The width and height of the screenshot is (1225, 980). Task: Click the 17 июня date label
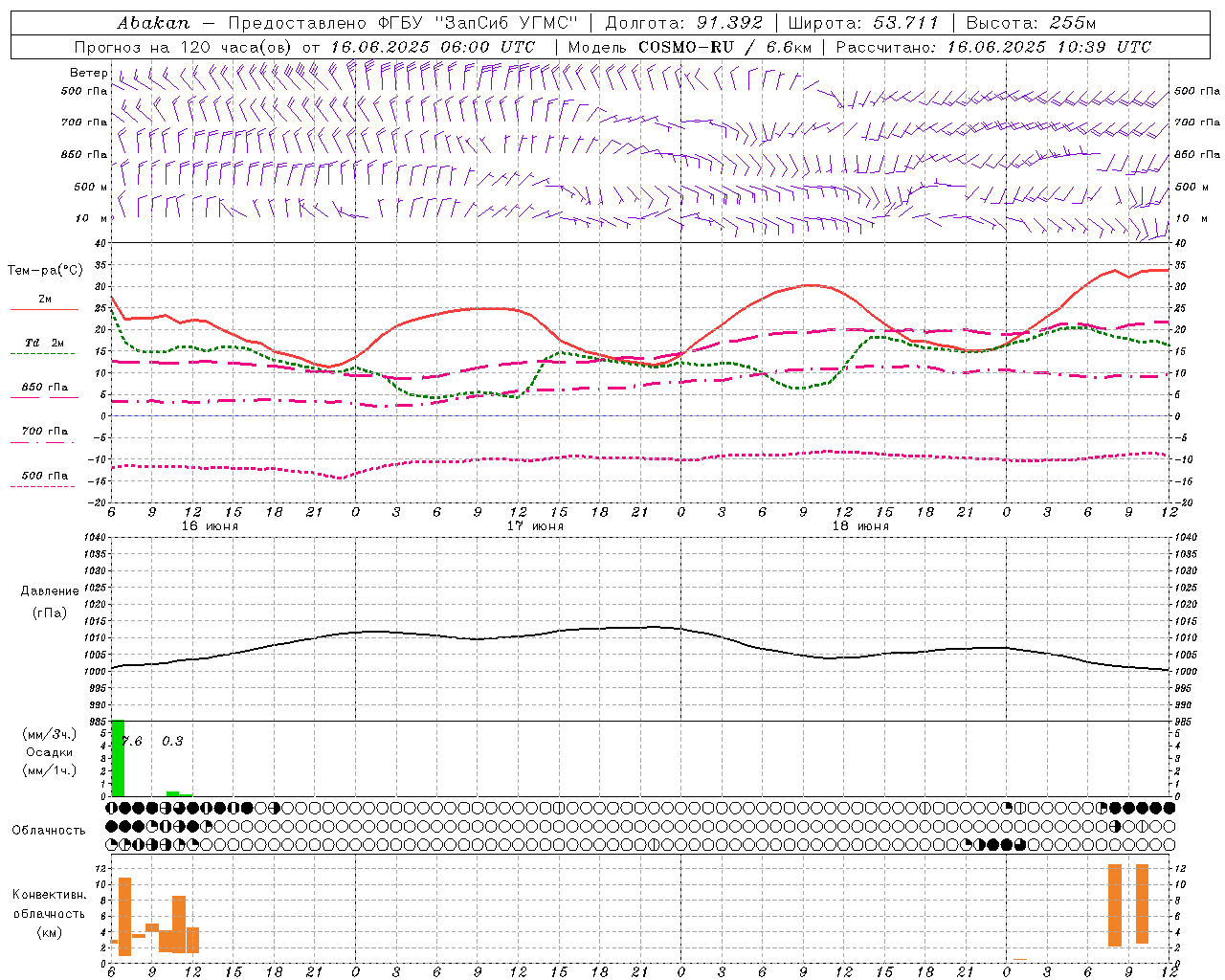tap(535, 526)
